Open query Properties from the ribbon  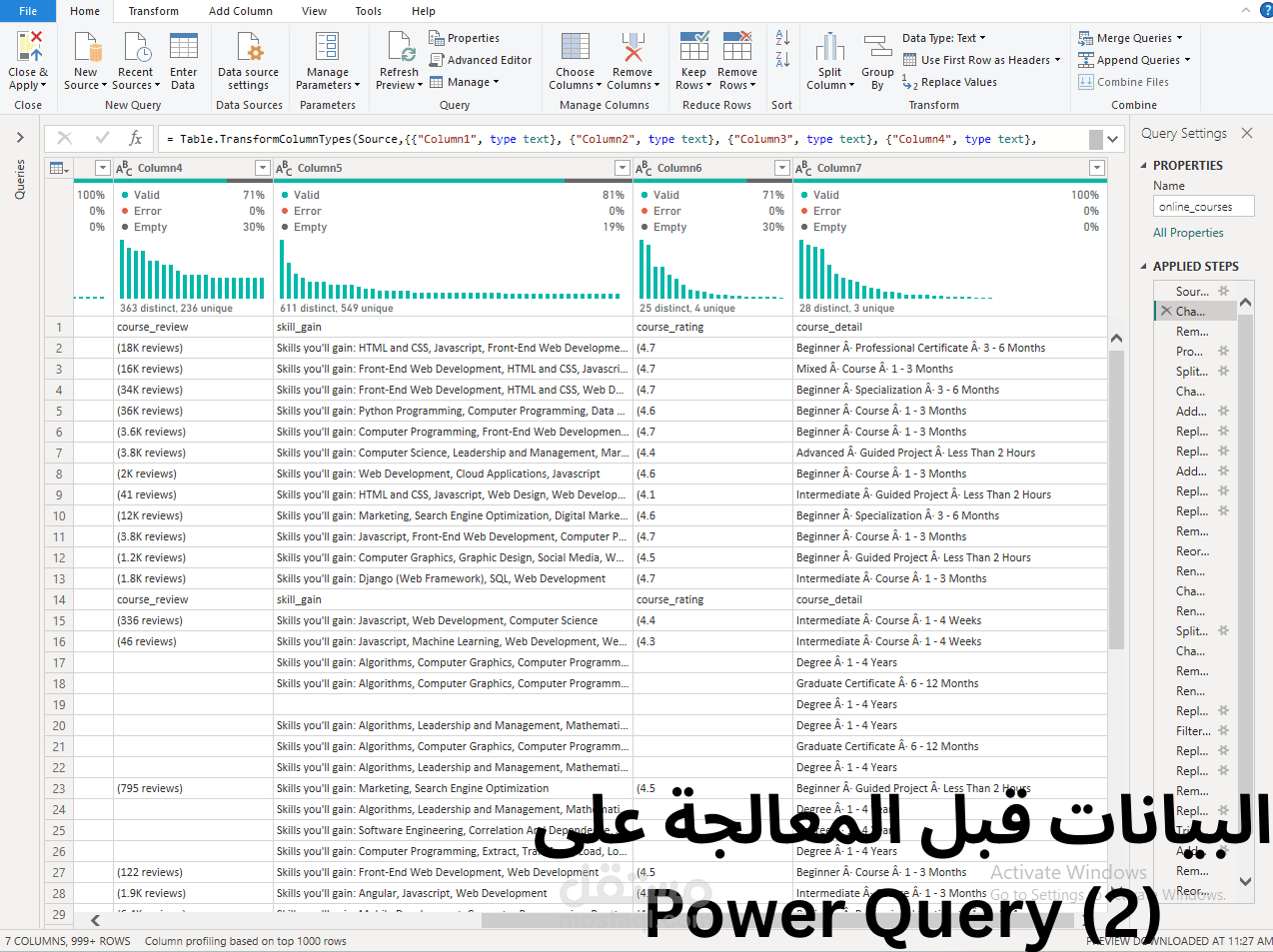(465, 38)
